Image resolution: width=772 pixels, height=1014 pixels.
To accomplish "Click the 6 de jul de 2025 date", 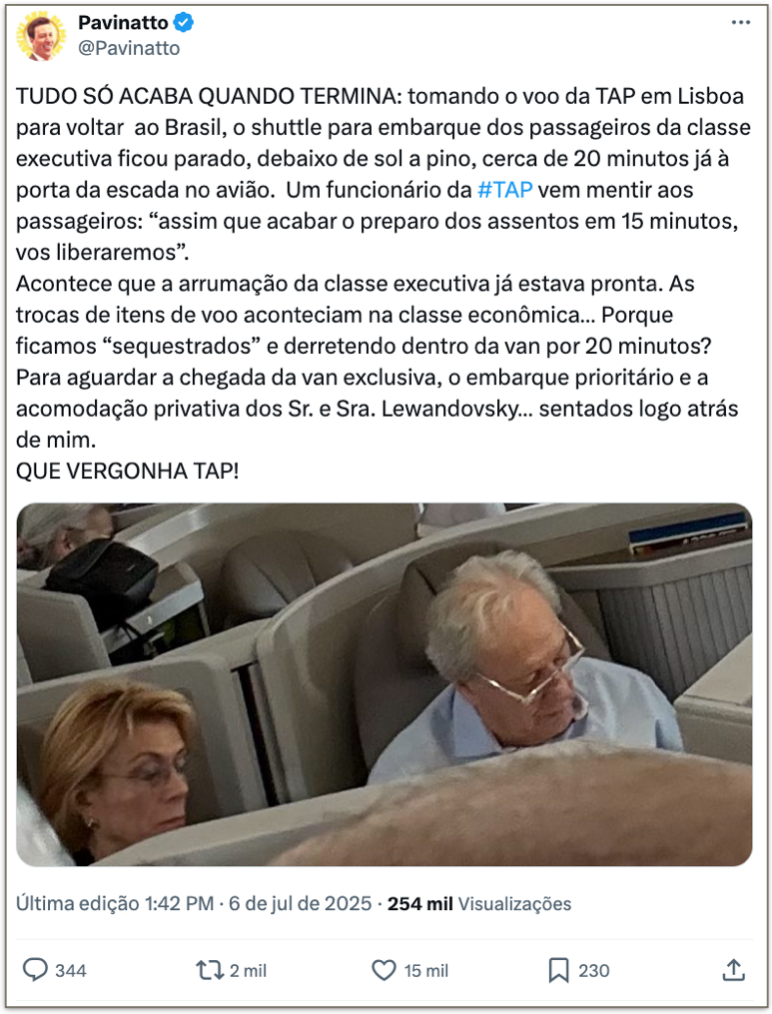I will [300, 903].
